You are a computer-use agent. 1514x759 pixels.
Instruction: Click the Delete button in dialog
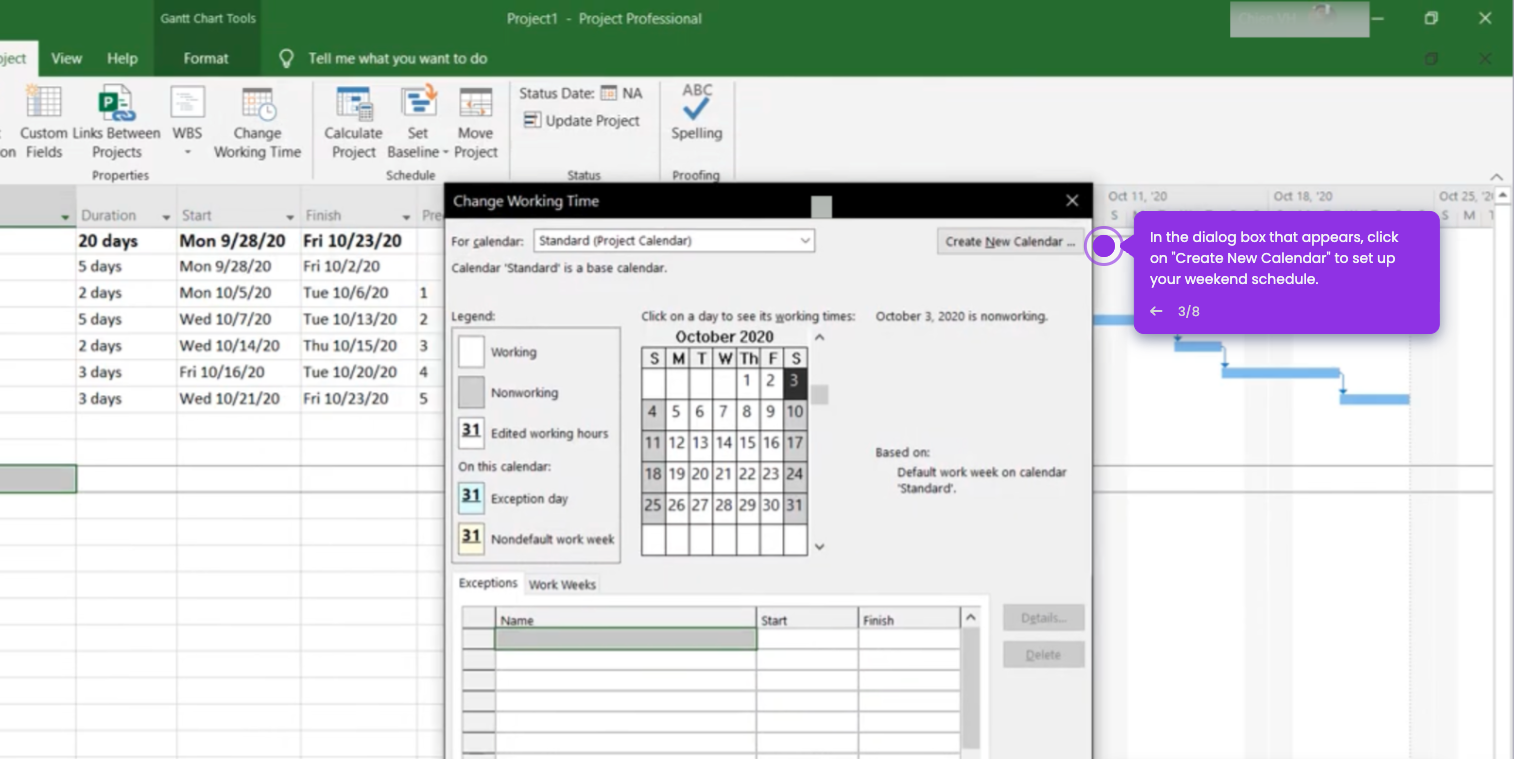tap(1043, 655)
